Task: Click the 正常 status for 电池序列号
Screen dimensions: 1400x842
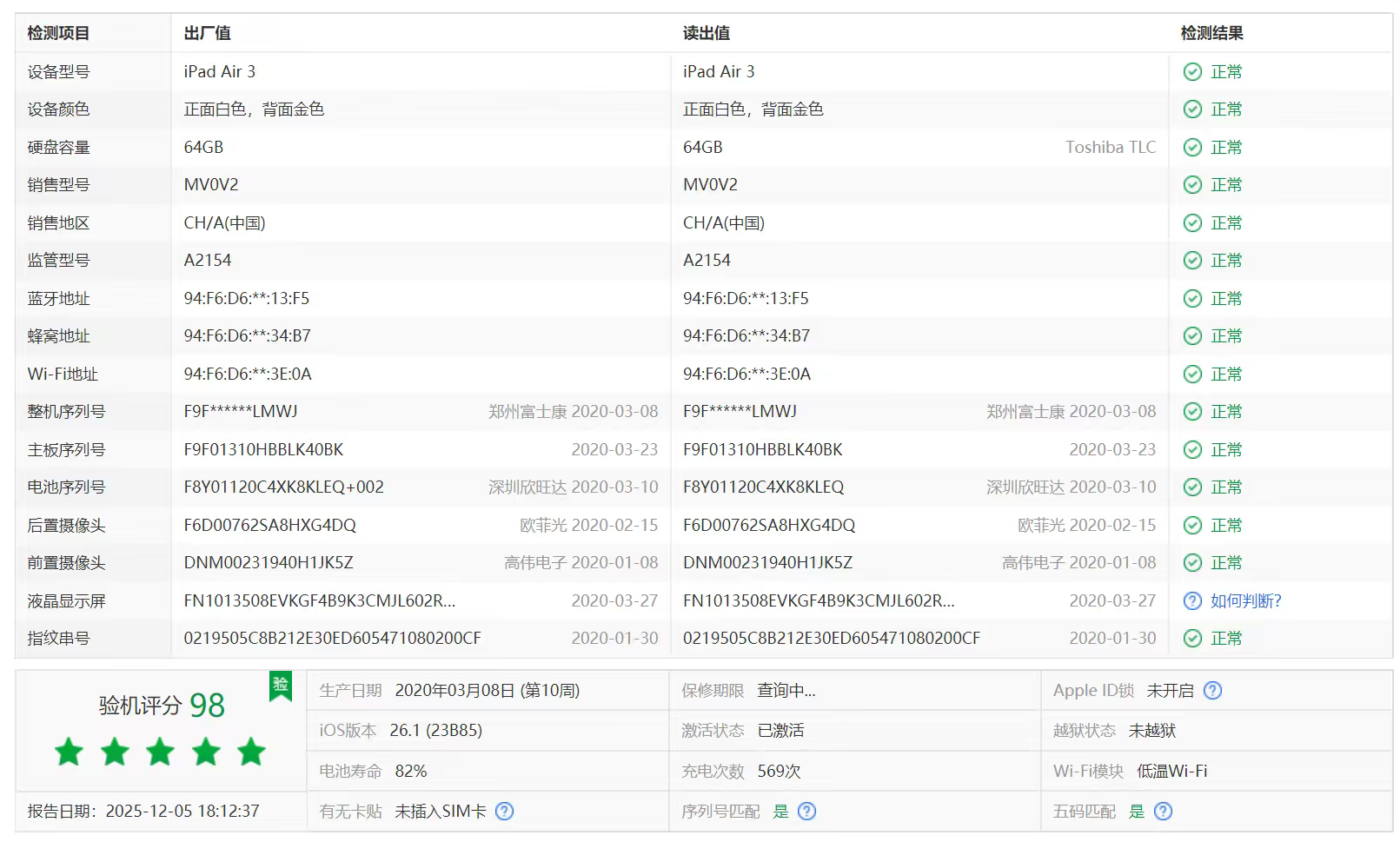Action: point(1226,487)
